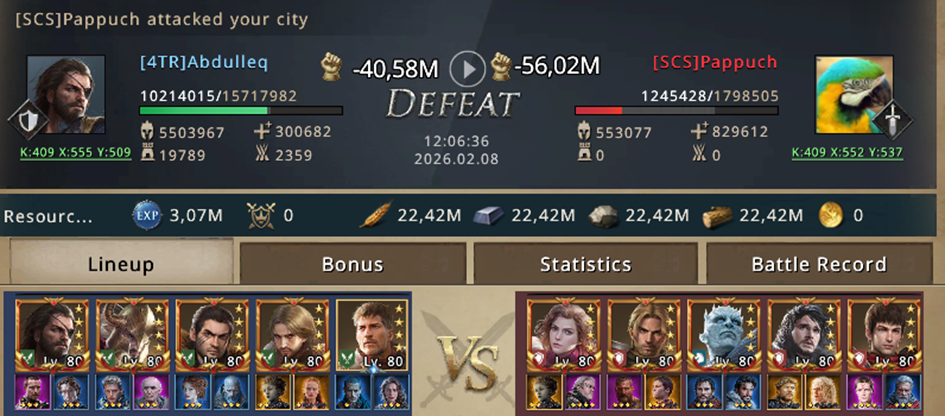
Task: Open the Statistics tab
Action: [585, 263]
